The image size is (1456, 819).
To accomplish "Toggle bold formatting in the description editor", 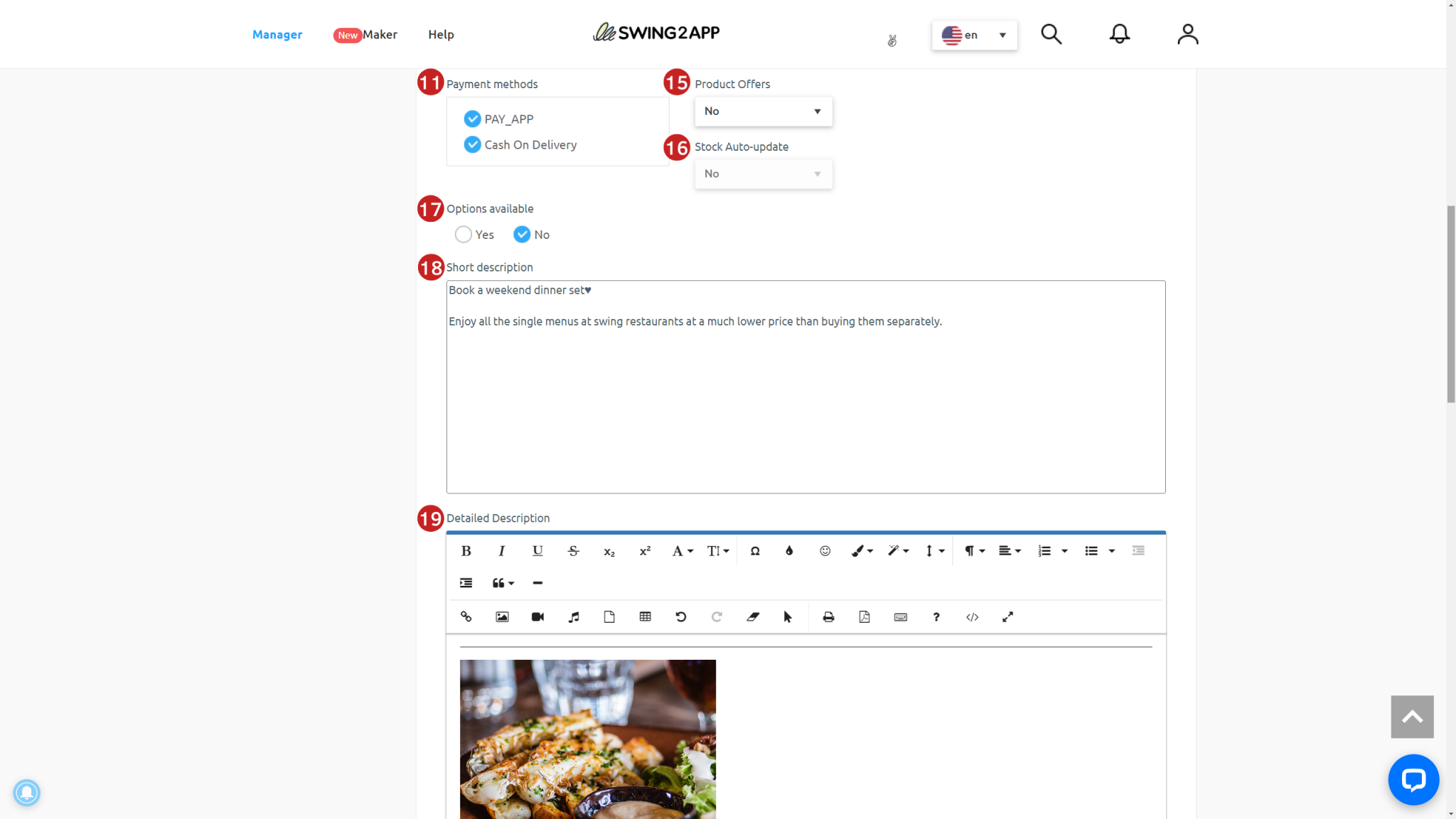I will click(x=466, y=550).
